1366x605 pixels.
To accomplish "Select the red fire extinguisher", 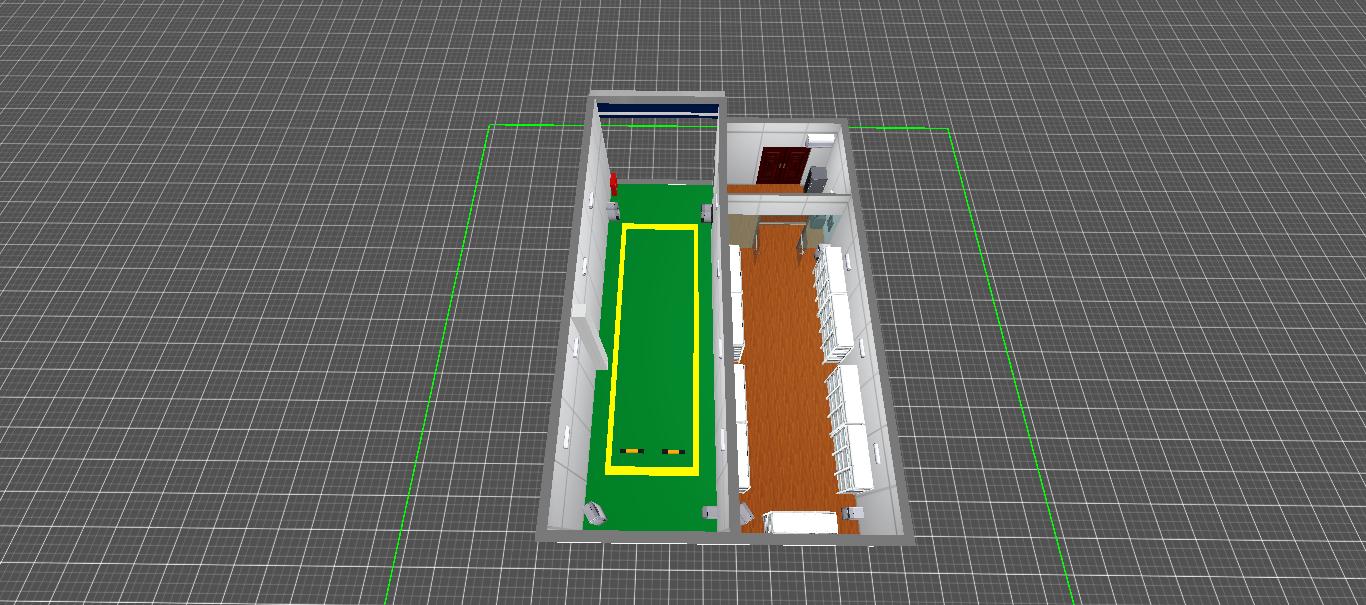I will (x=613, y=185).
